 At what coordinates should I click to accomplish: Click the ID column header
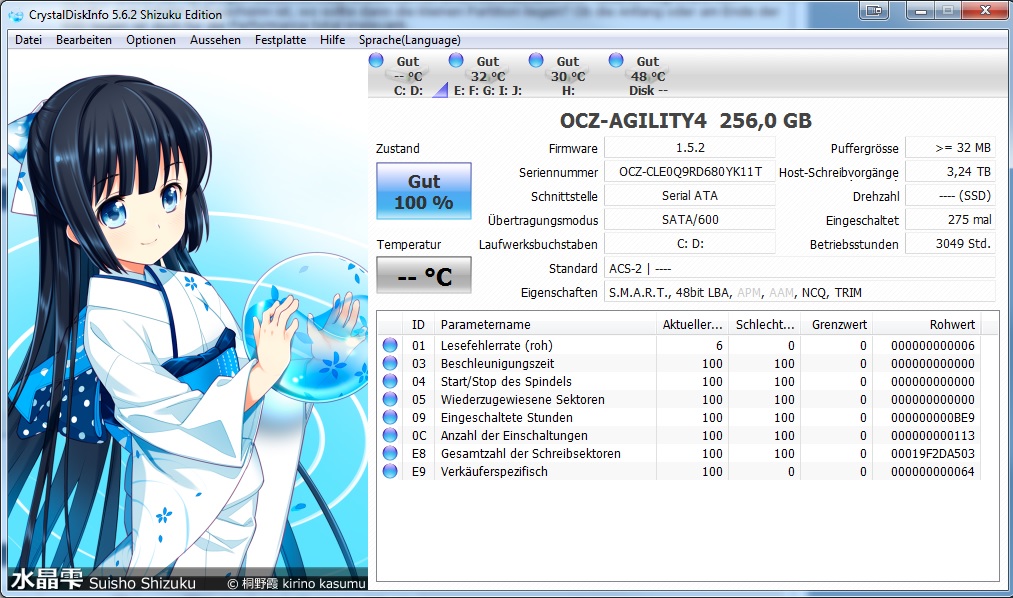coord(418,324)
